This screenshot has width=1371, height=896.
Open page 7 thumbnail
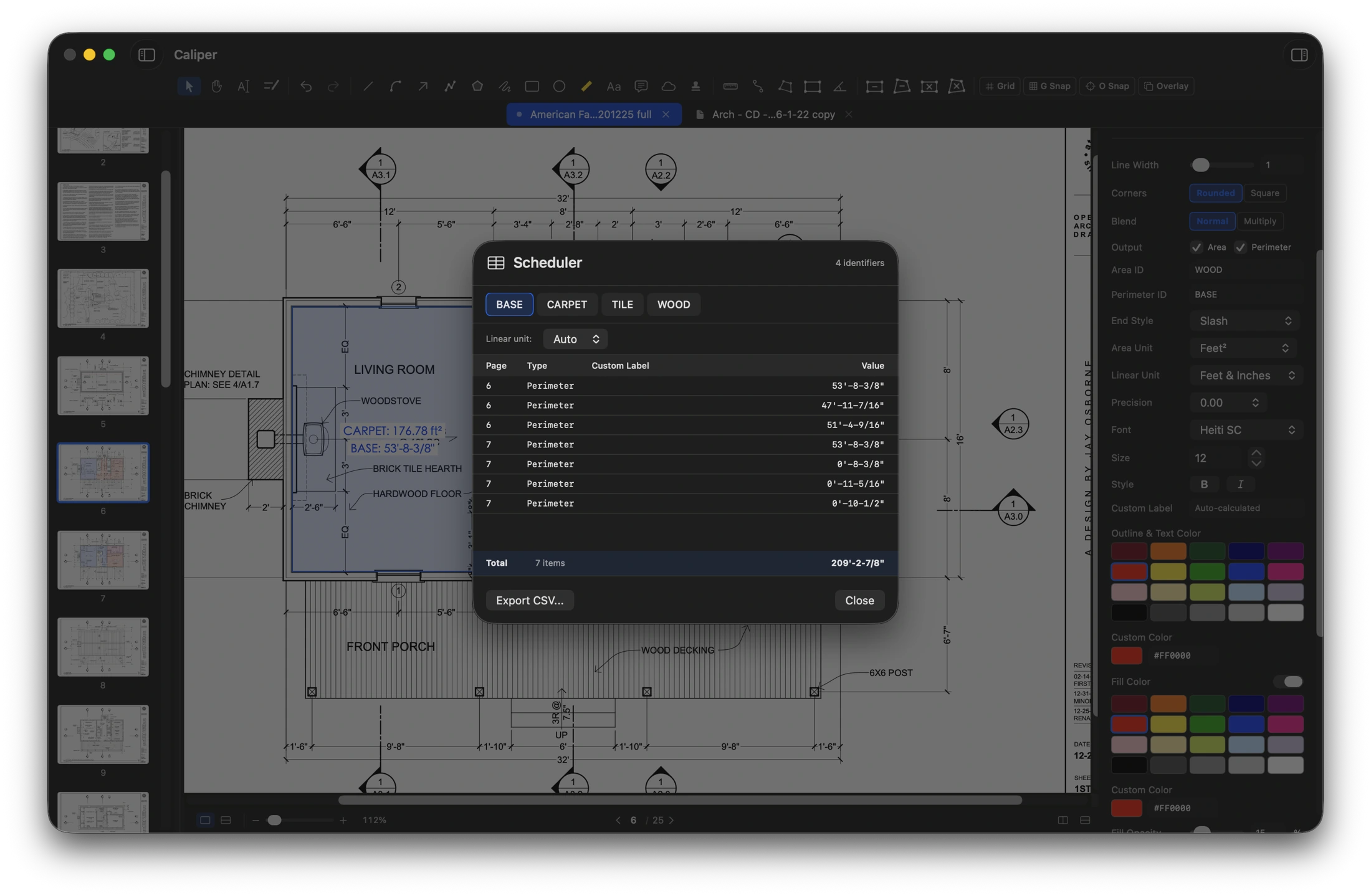pyautogui.click(x=103, y=560)
